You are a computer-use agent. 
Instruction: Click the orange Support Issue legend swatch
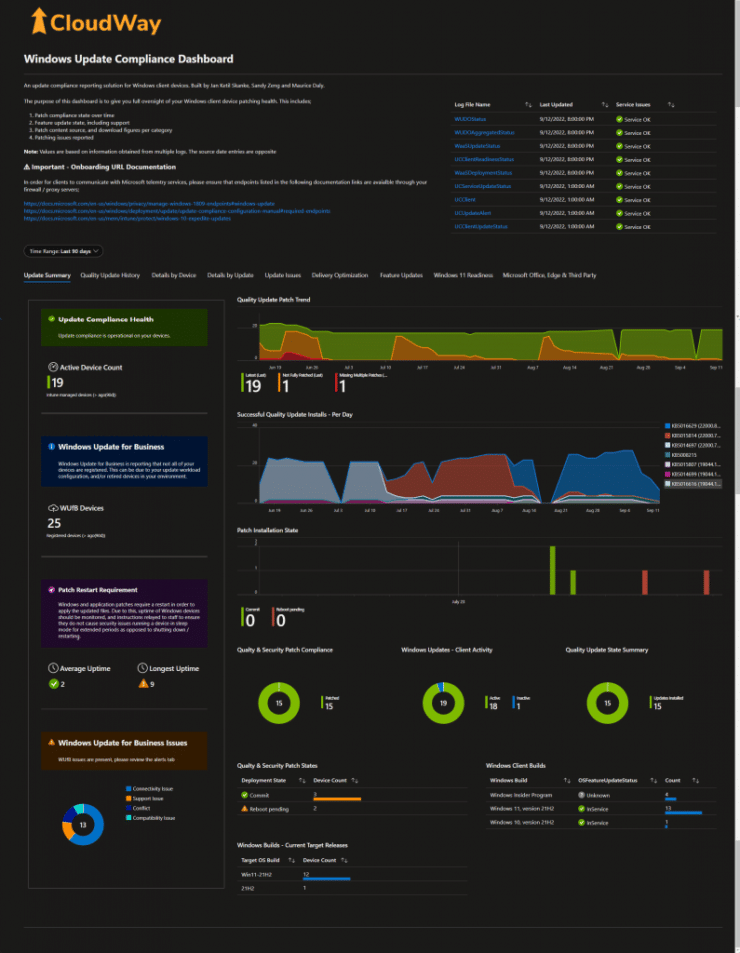129,798
